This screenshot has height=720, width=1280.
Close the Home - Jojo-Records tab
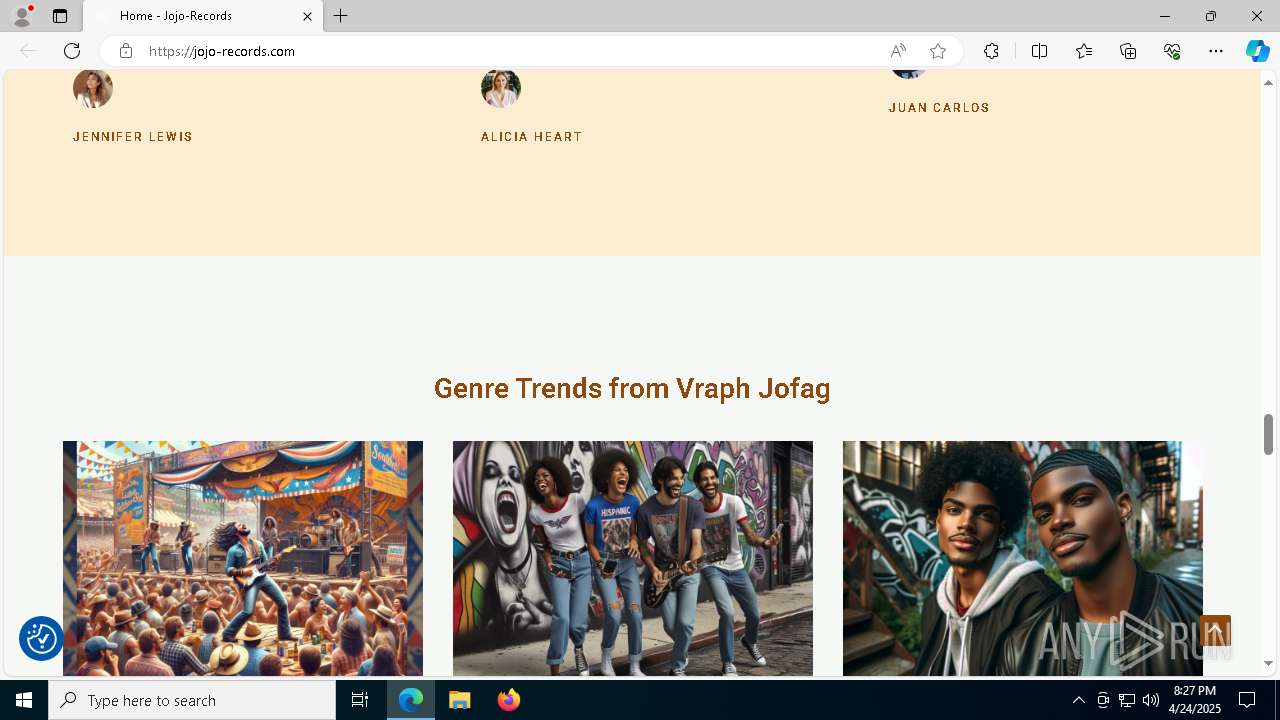coord(307,16)
